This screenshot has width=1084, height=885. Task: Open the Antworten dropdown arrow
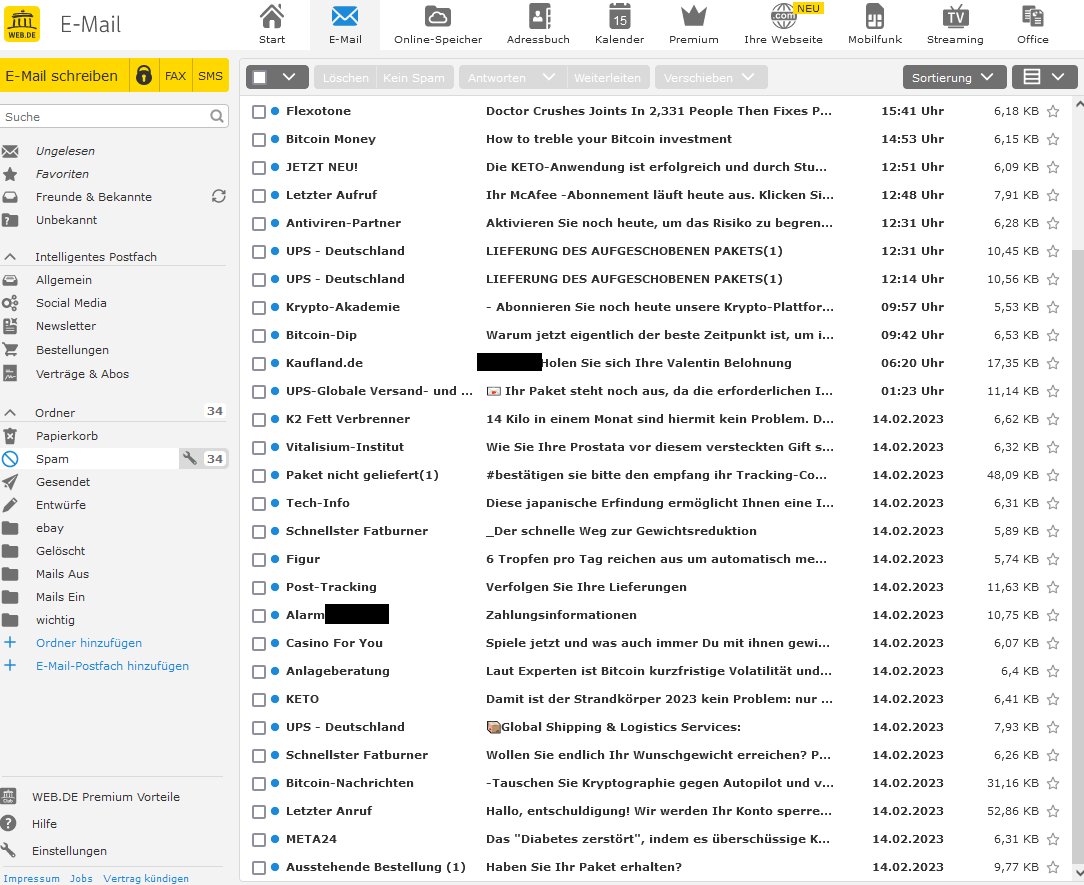[548, 77]
